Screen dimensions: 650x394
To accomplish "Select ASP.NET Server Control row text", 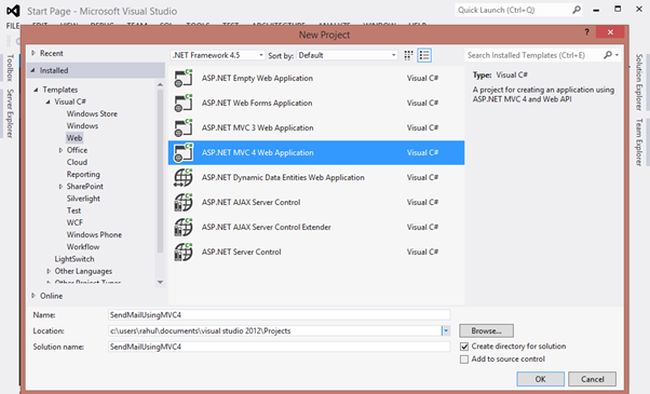I will pyautogui.click(x=241, y=252).
